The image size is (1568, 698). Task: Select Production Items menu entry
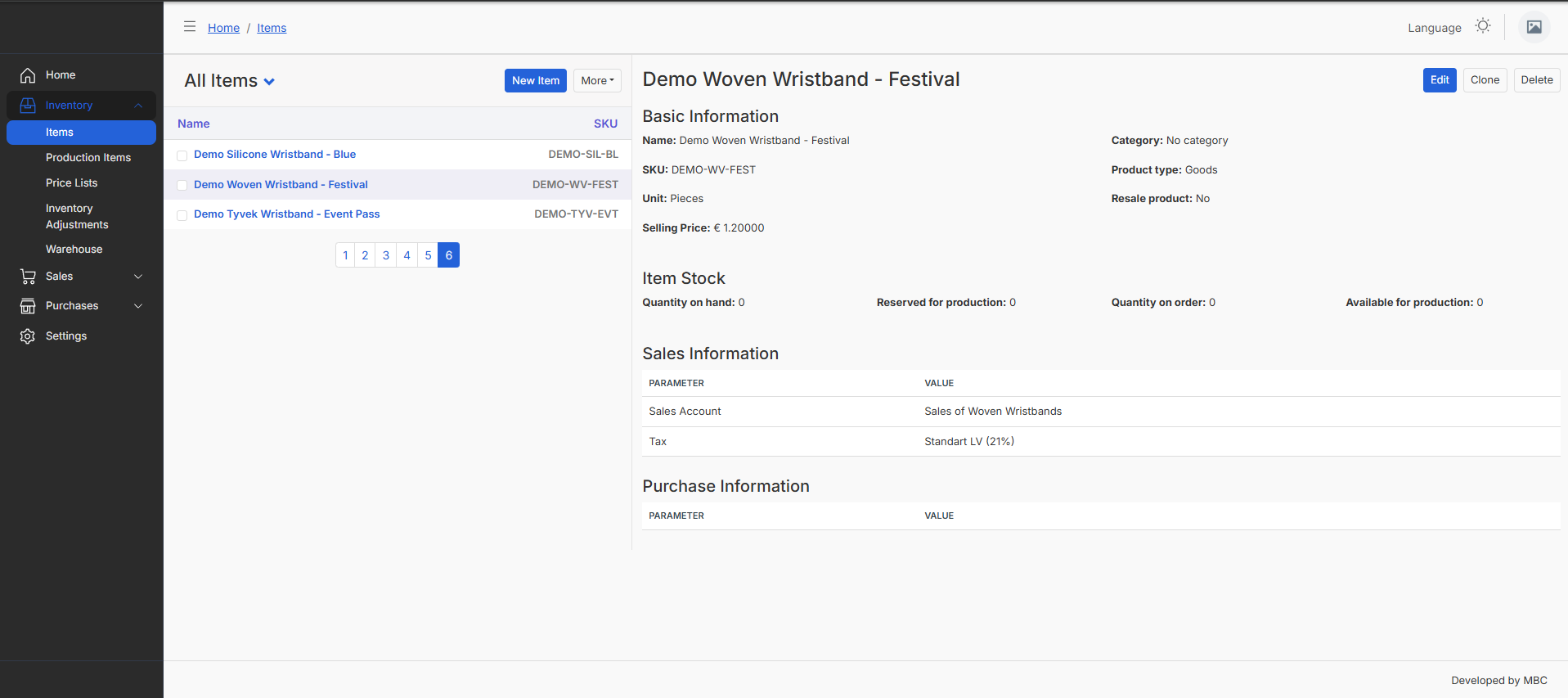tap(88, 158)
